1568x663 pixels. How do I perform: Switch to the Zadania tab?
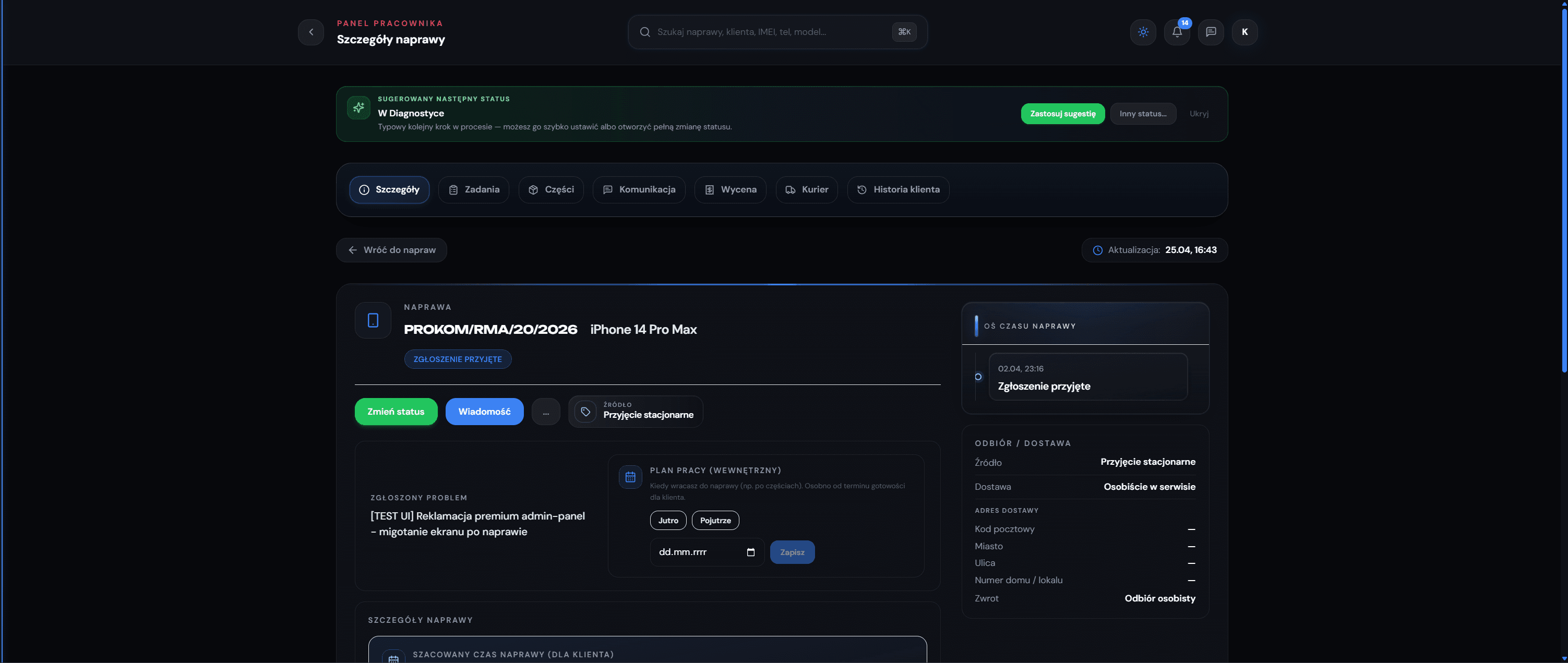pyautogui.click(x=474, y=190)
